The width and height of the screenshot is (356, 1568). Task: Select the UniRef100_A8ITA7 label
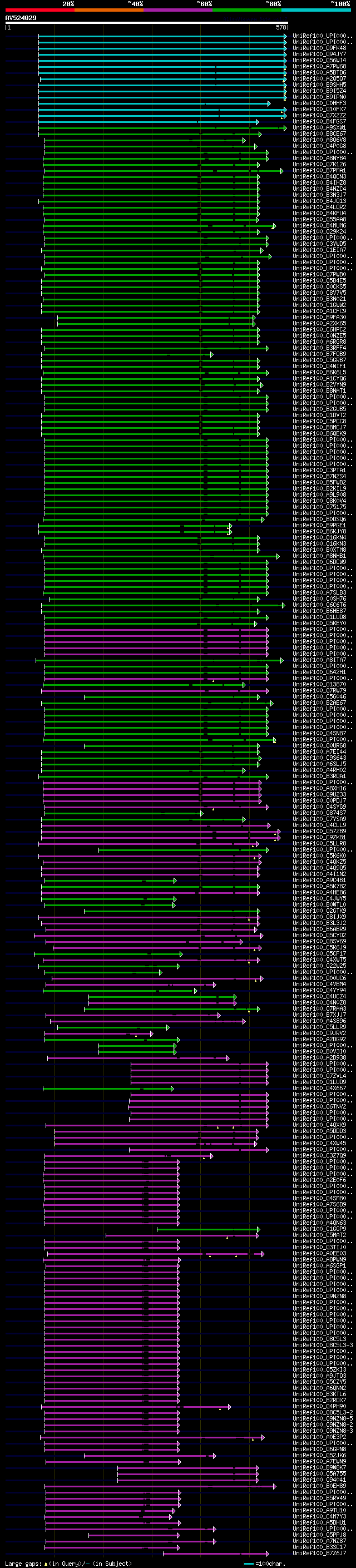pyautogui.click(x=319, y=660)
